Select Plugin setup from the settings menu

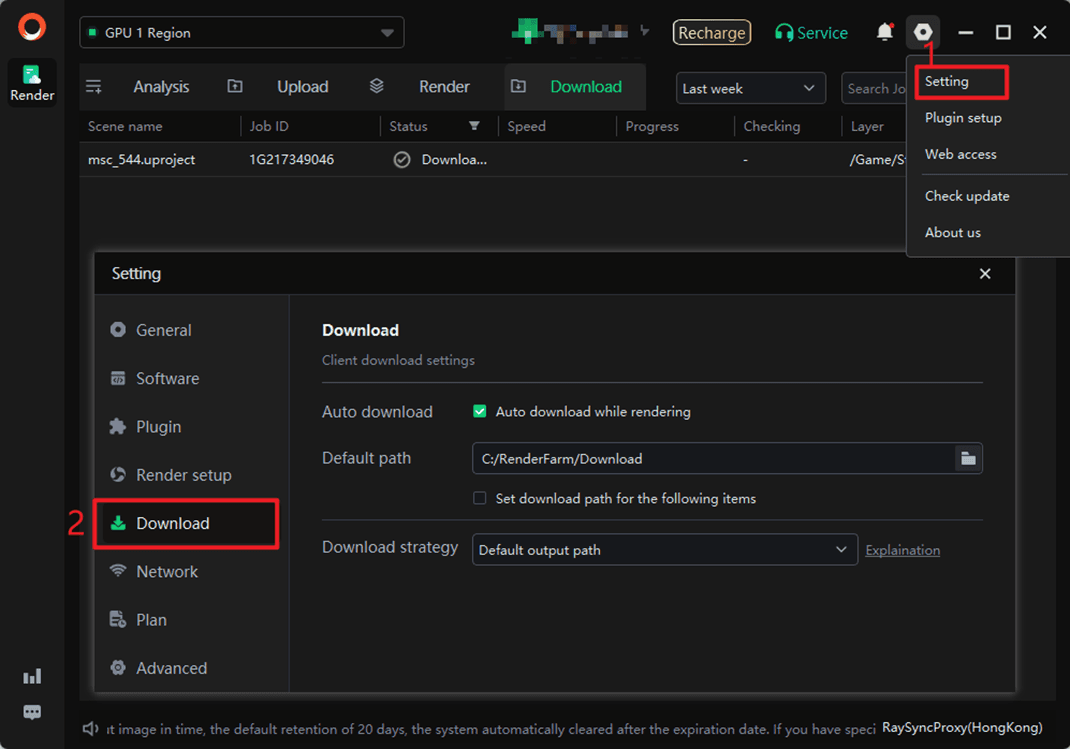[x=962, y=118]
